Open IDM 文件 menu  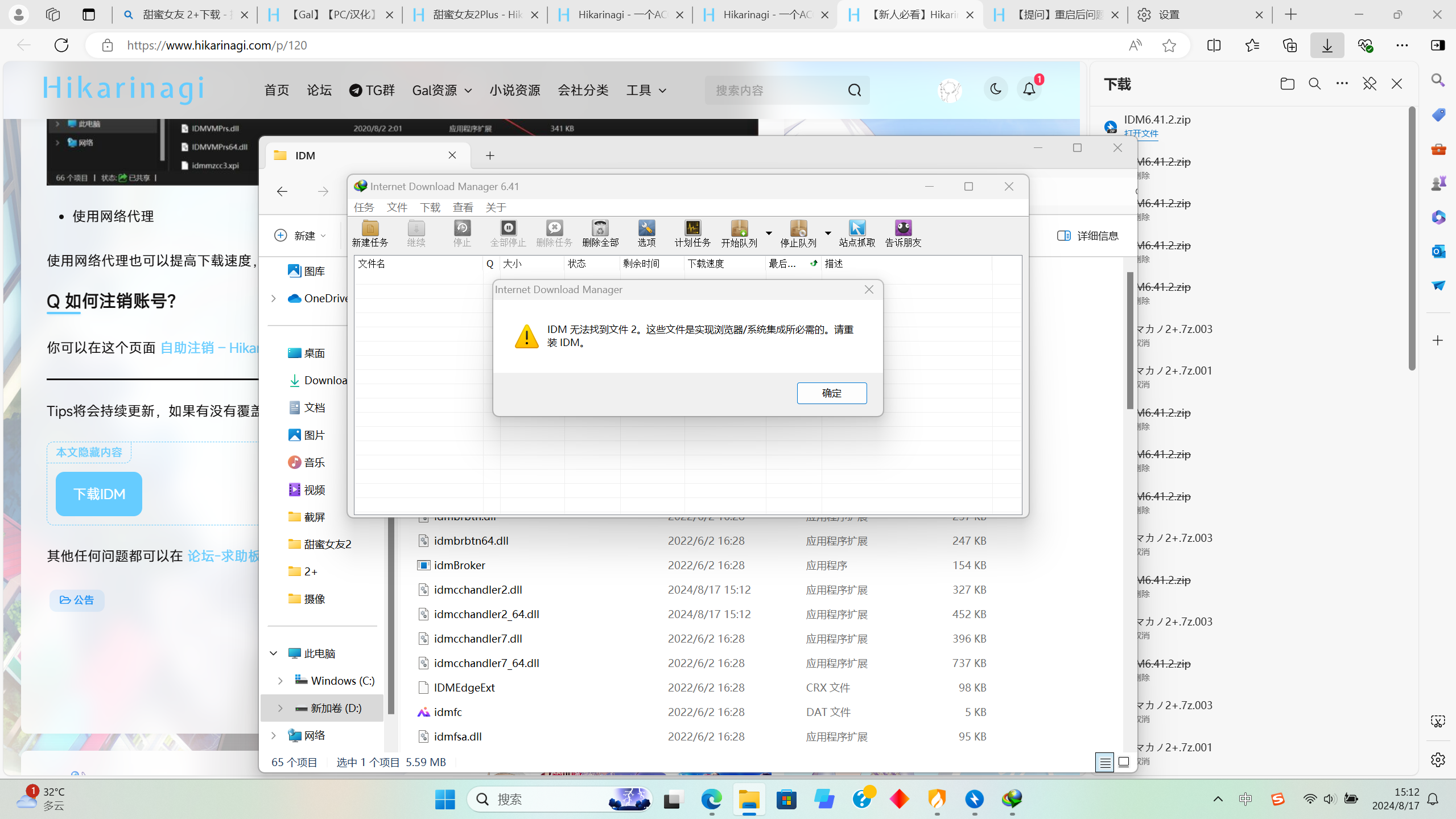(397, 207)
